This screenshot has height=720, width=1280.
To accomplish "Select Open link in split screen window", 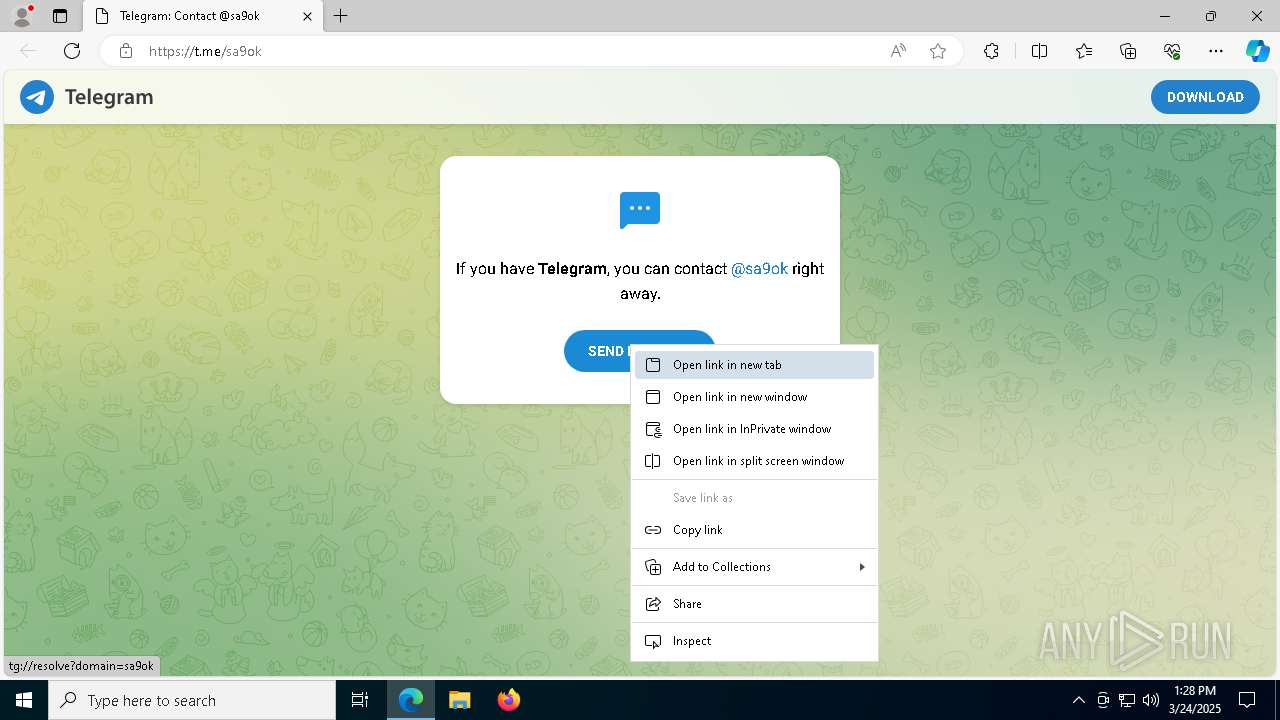I will point(754,461).
